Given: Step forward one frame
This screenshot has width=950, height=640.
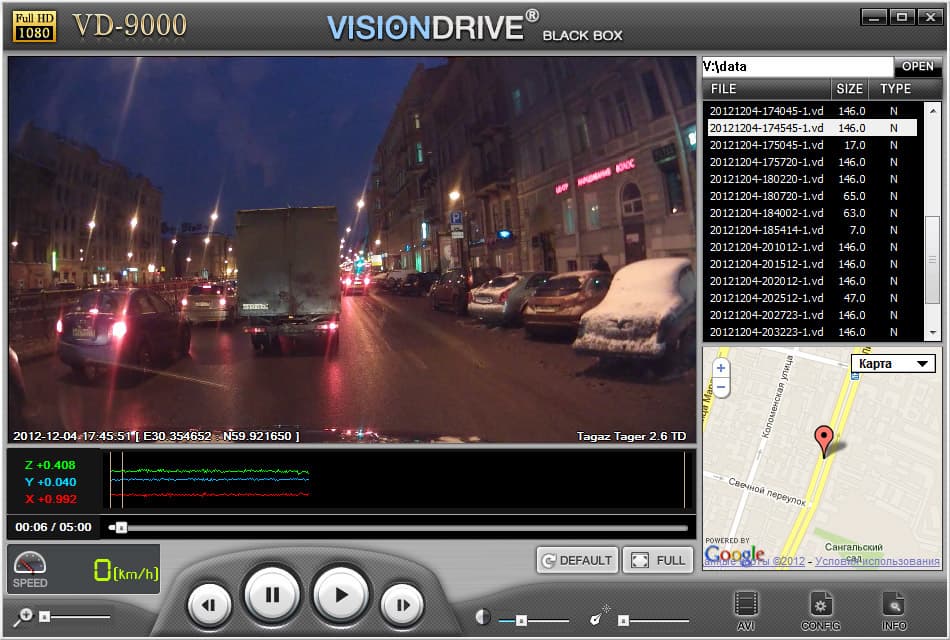Looking at the screenshot, I should pos(402,605).
